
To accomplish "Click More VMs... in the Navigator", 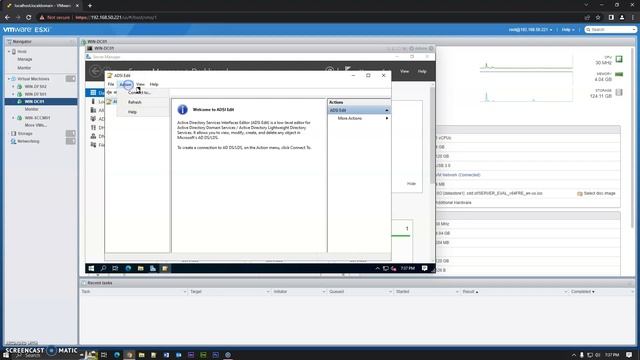I will coord(36,125).
